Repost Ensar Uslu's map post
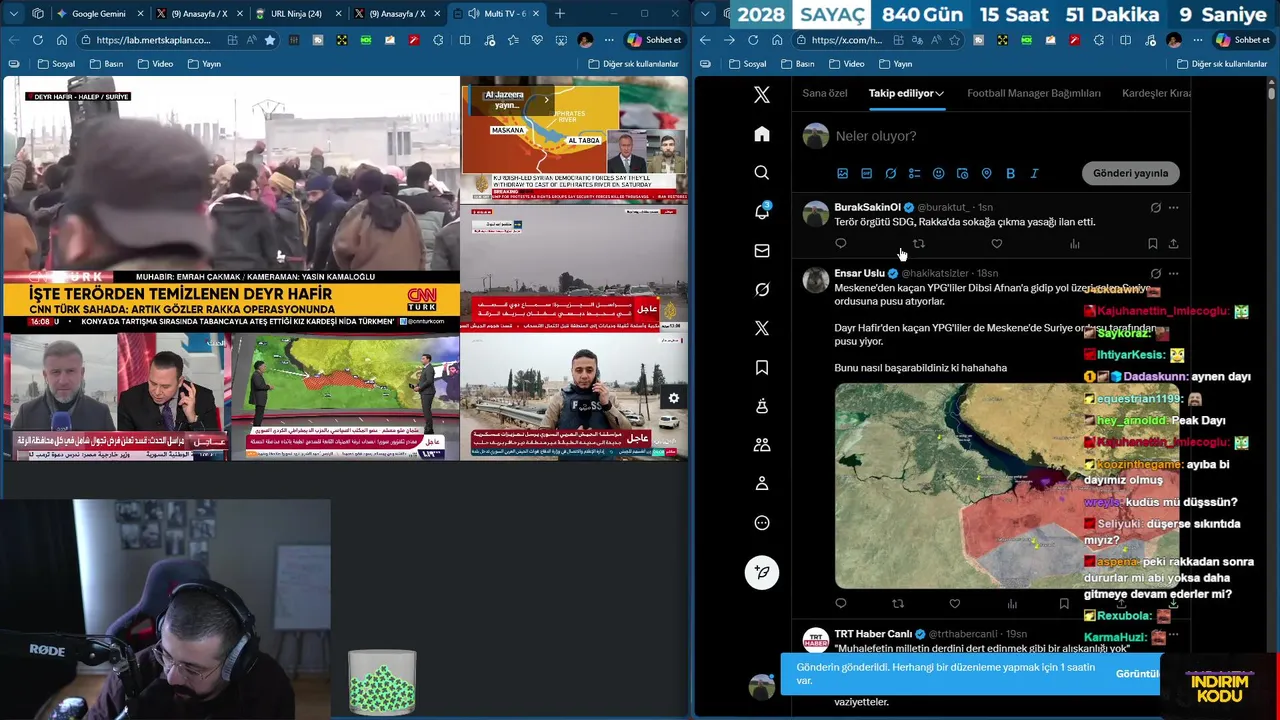Screen dimensions: 1280x720 [897, 603]
